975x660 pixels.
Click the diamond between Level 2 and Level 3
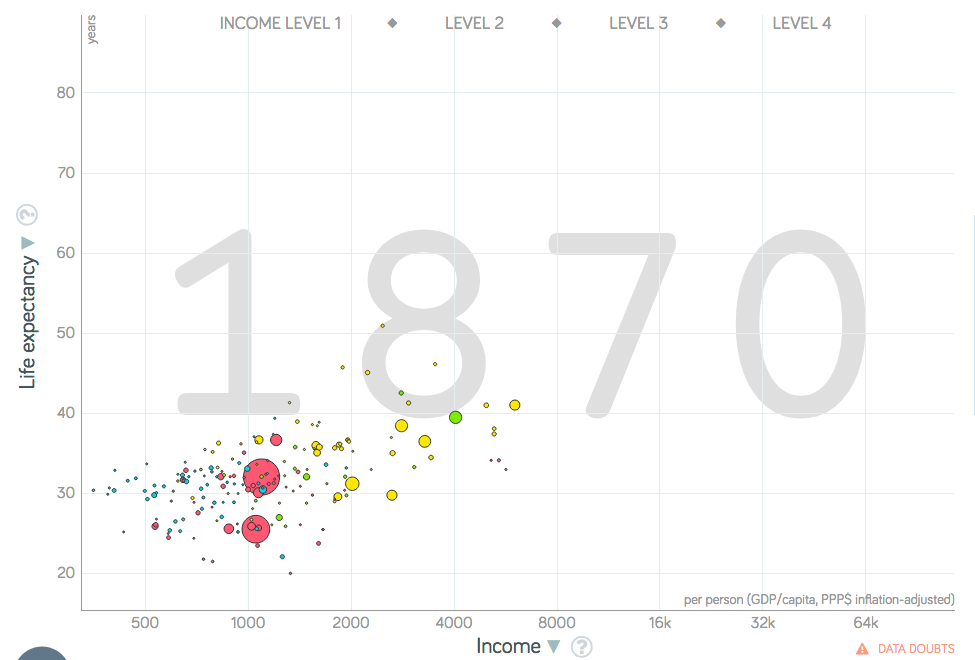pos(556,23)
